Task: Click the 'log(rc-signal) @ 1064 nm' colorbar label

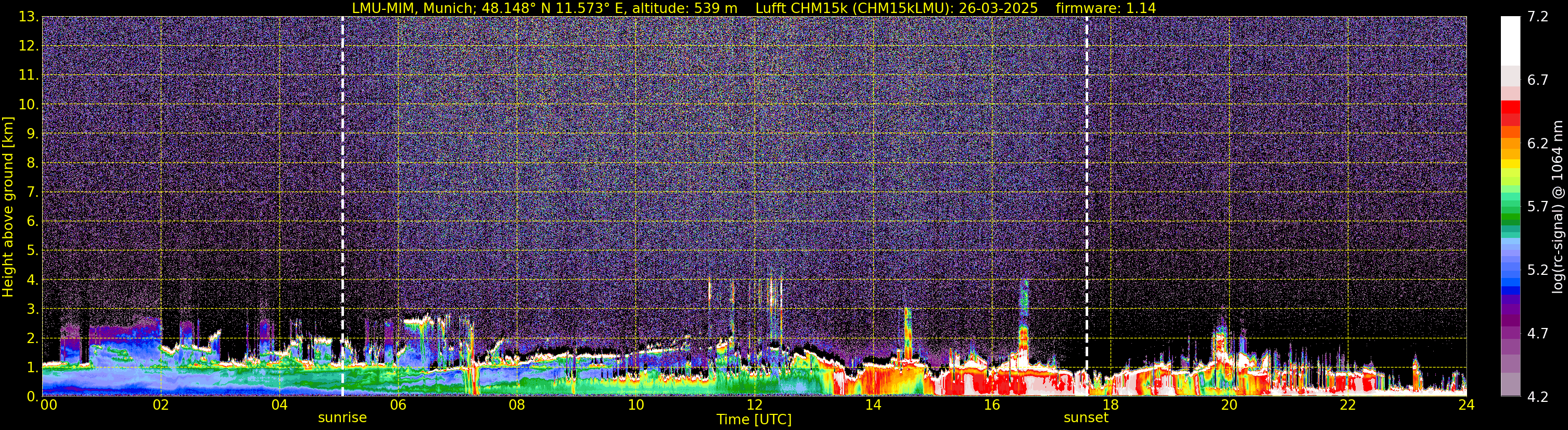Action: (1559, 207)
